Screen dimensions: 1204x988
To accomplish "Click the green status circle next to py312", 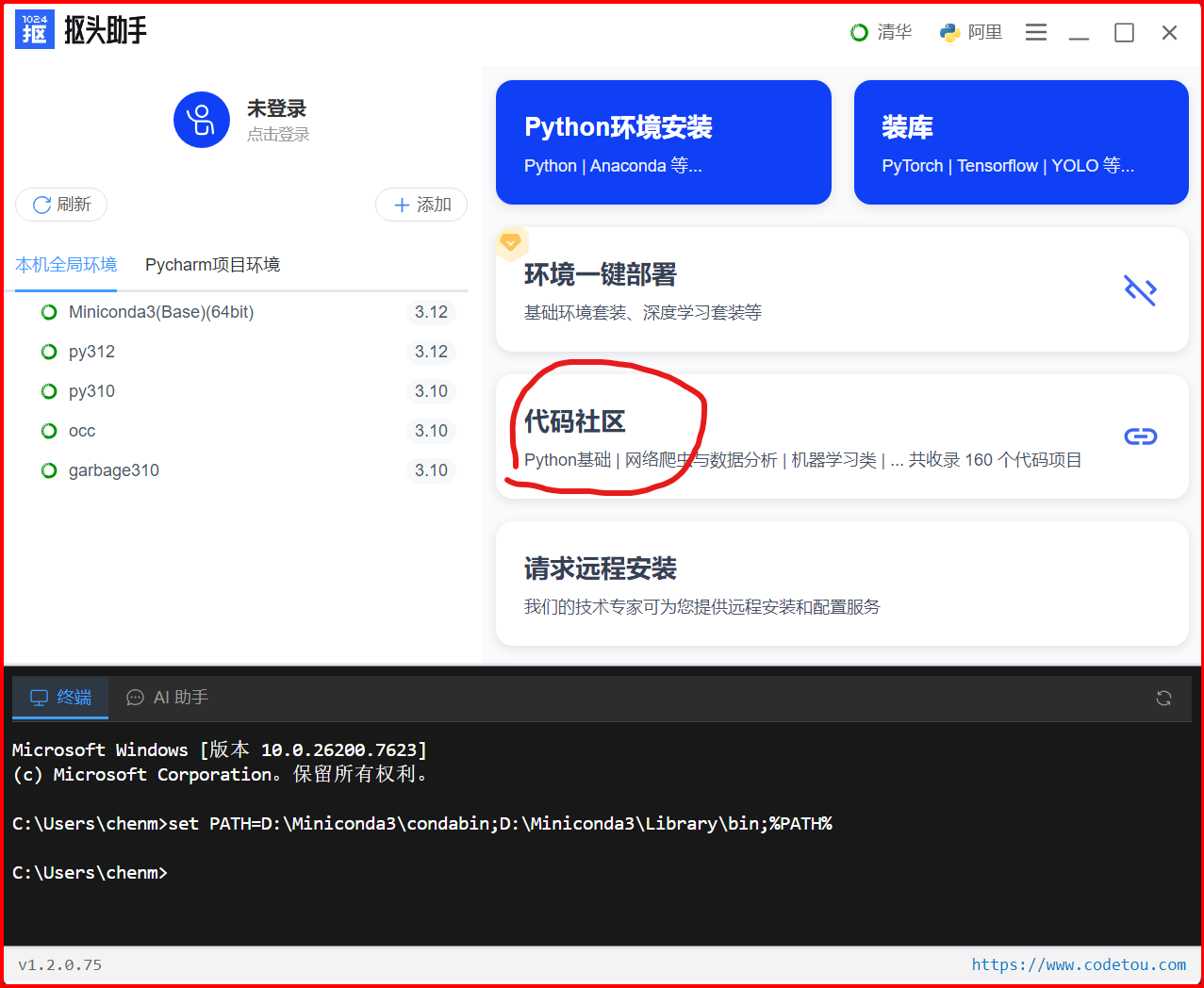I will point(49,352).
